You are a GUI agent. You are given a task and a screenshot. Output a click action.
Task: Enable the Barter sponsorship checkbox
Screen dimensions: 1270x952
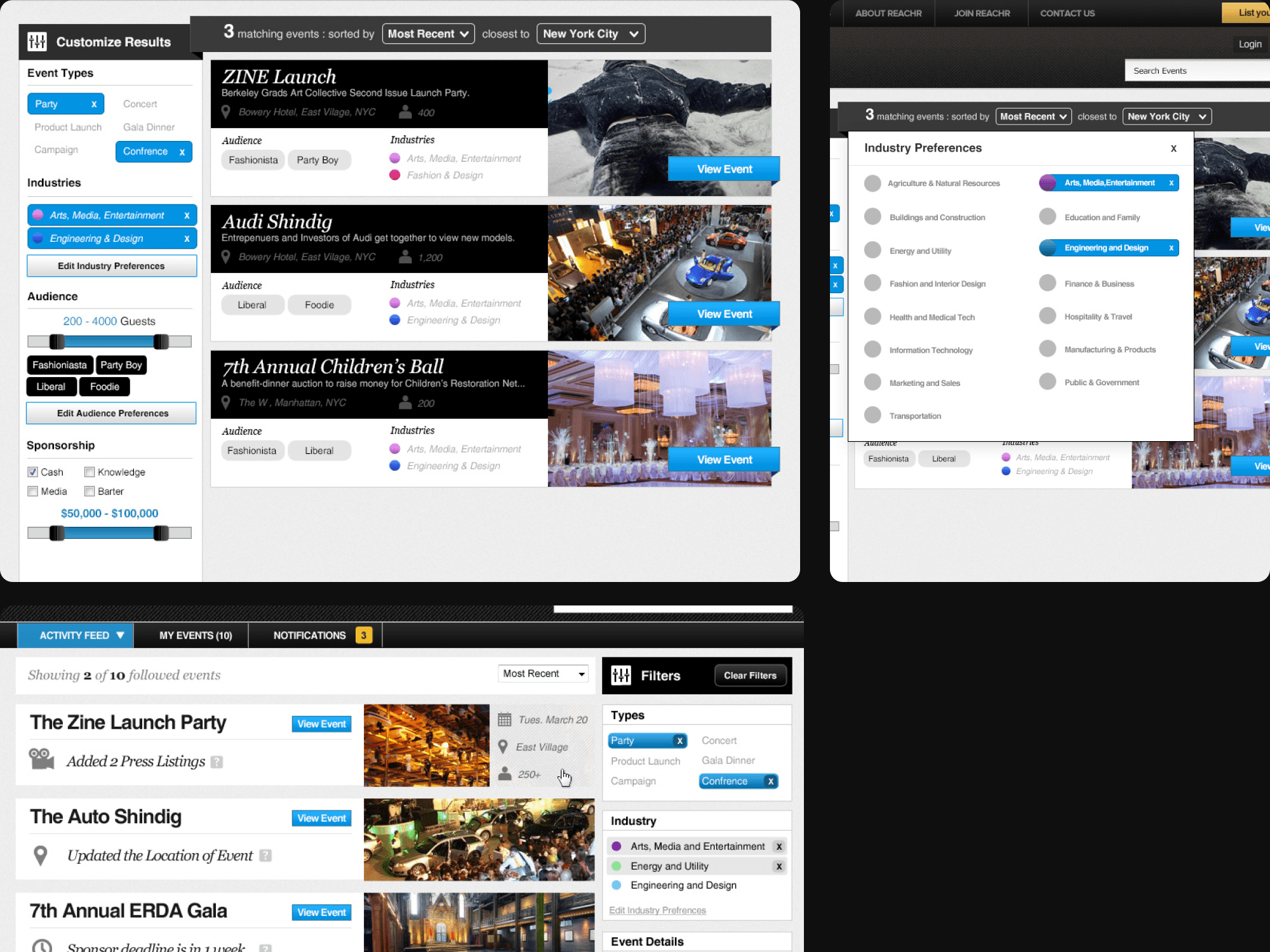pyautogui.click(x=90, y=491)
